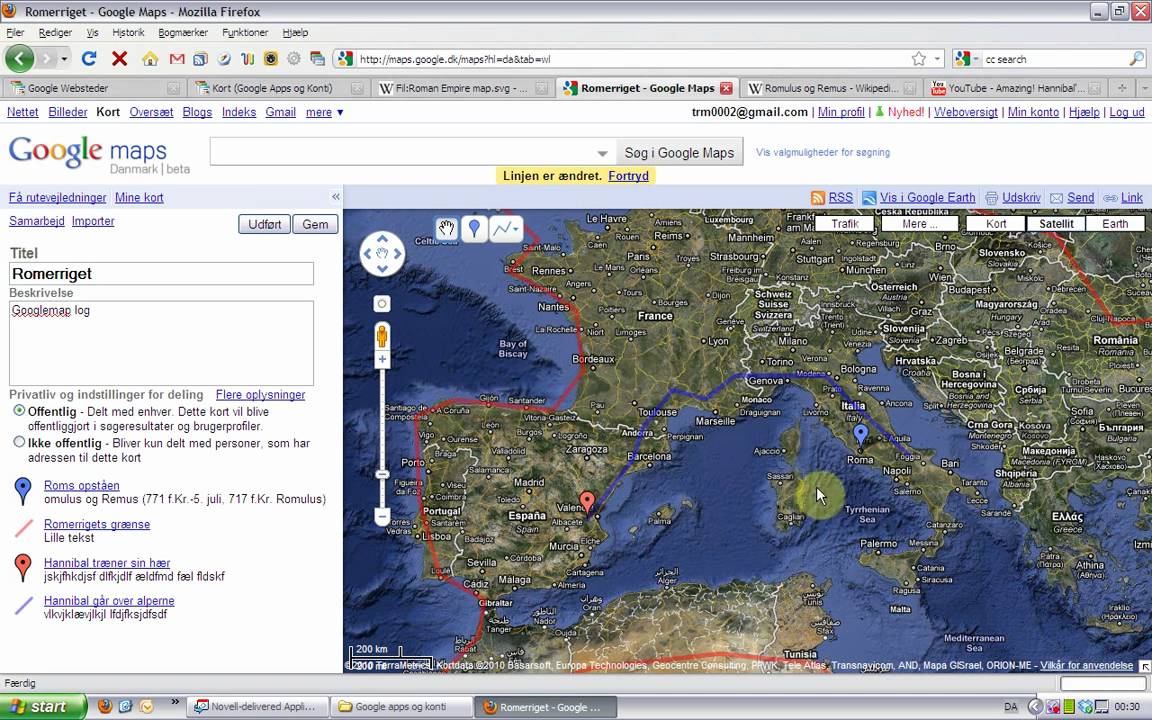Toggle the Trafik layer on the map

coord(845,223)
